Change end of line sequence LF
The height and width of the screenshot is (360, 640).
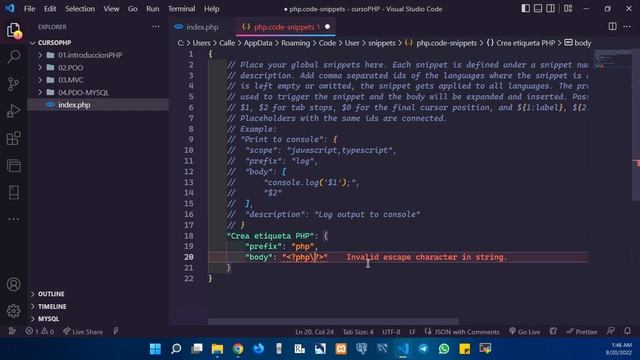point(412,331)
